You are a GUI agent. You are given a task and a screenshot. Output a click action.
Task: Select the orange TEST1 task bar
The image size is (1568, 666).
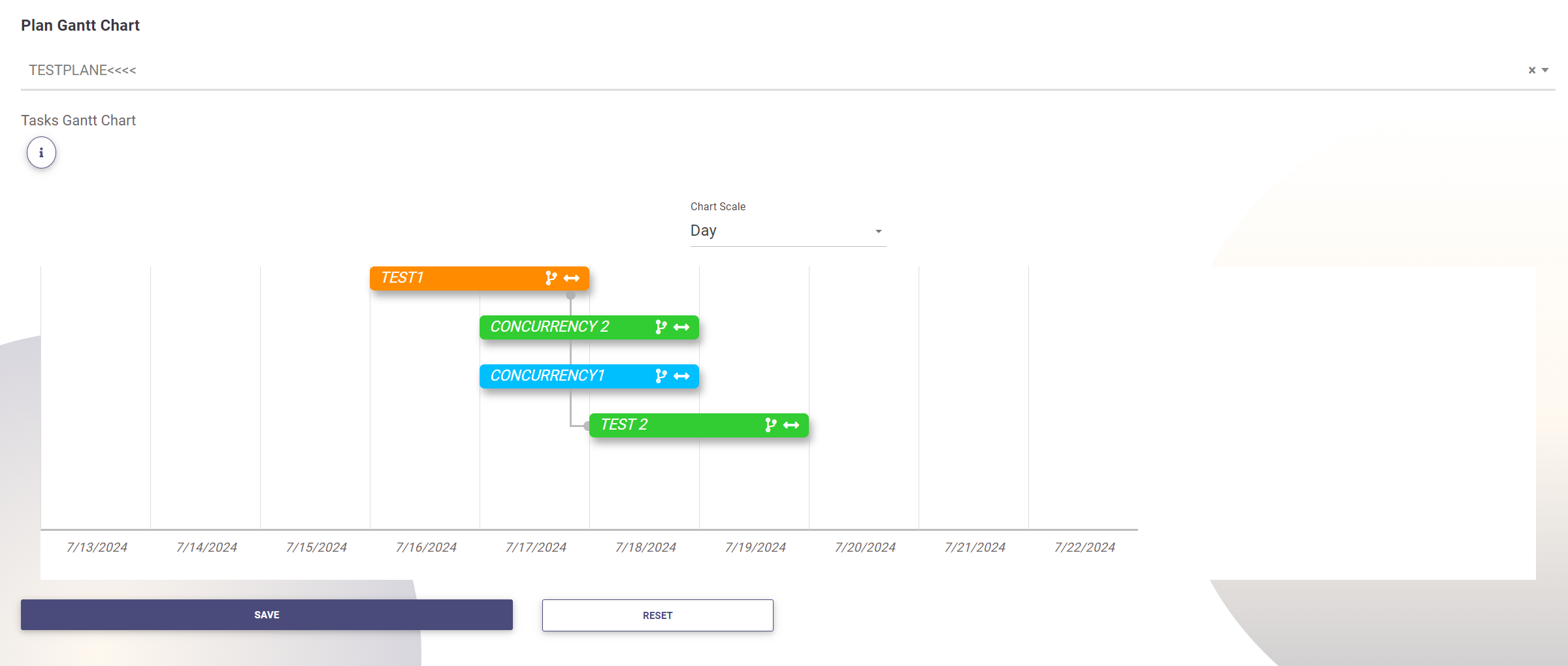[x=457, y=278]
